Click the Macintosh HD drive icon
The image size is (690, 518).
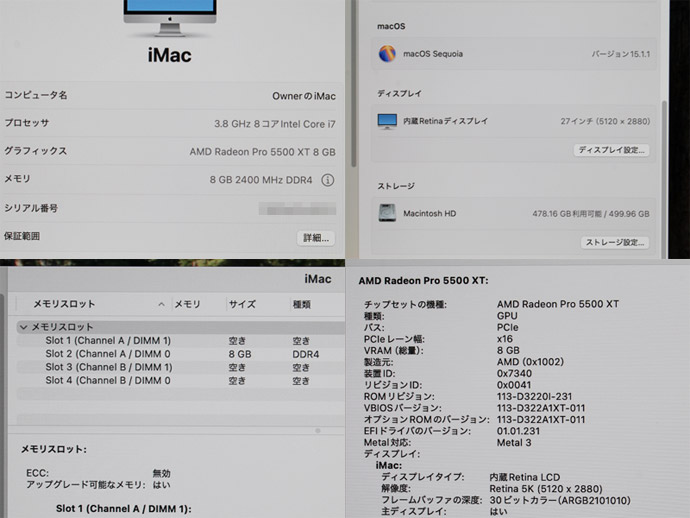pos(387,213)
